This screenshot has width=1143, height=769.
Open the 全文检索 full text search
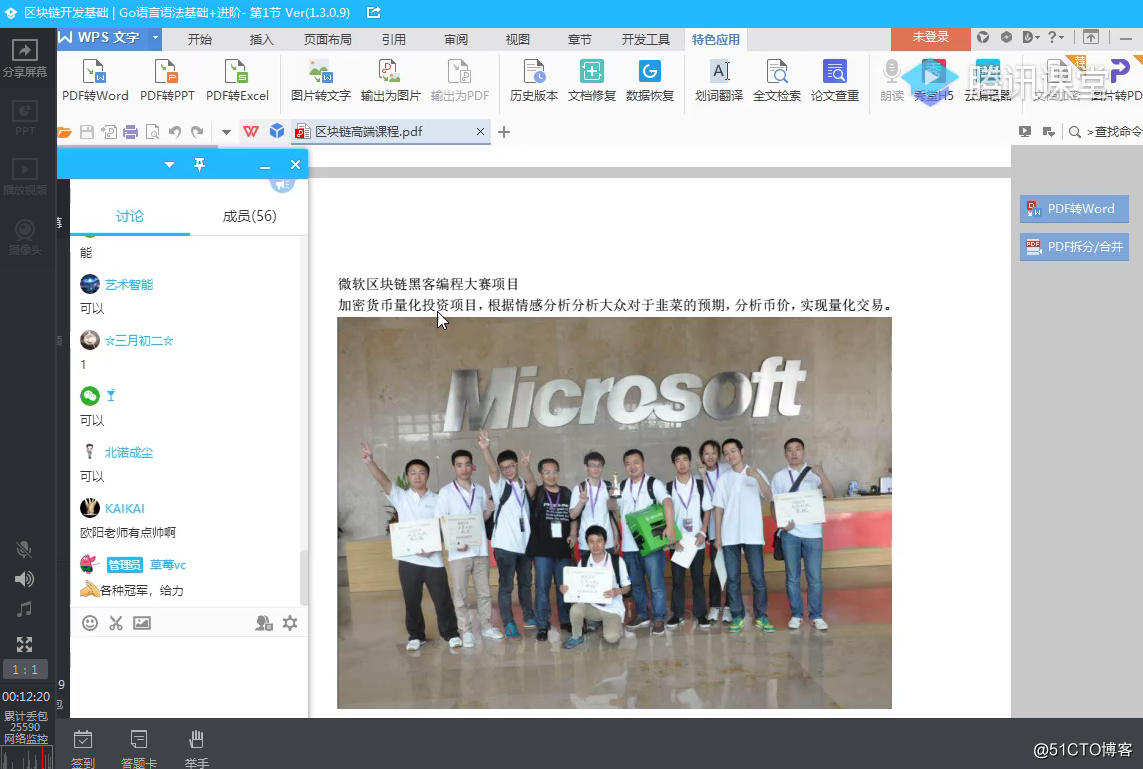click(776, 80)
